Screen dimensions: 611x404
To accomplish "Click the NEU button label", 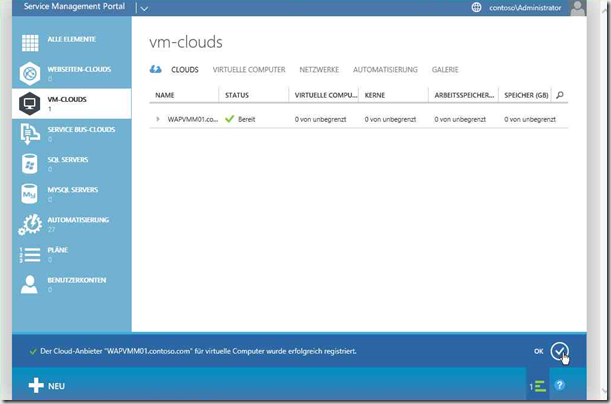I will [57, 386].
